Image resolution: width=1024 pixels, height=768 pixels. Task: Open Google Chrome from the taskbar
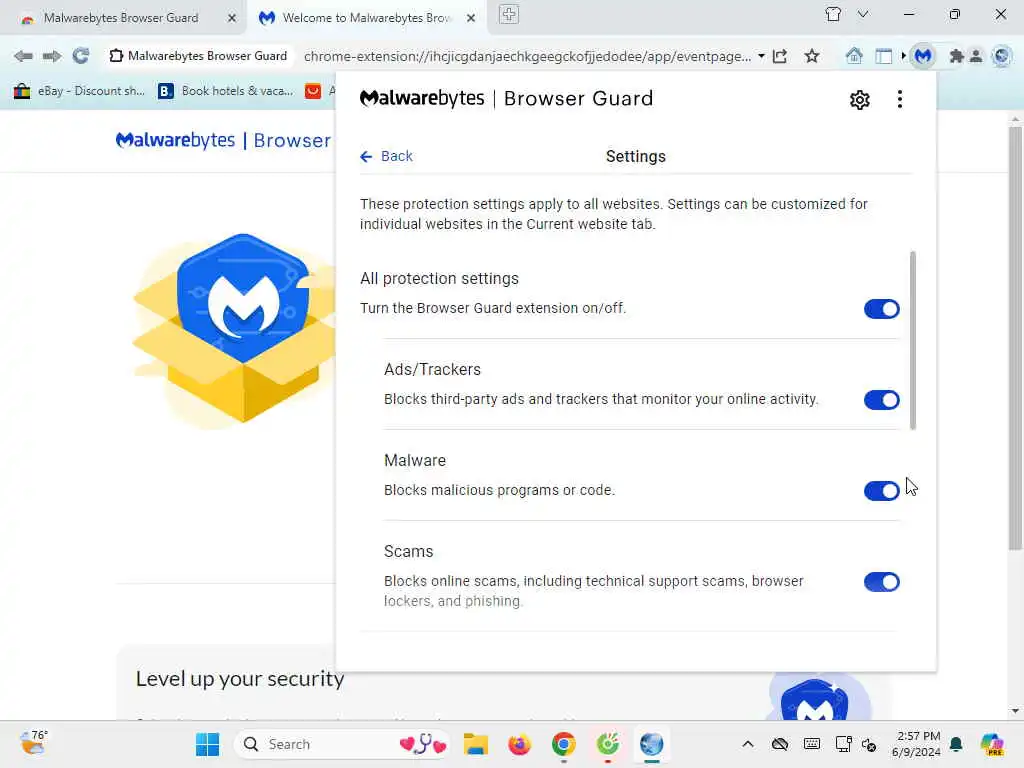564,744
